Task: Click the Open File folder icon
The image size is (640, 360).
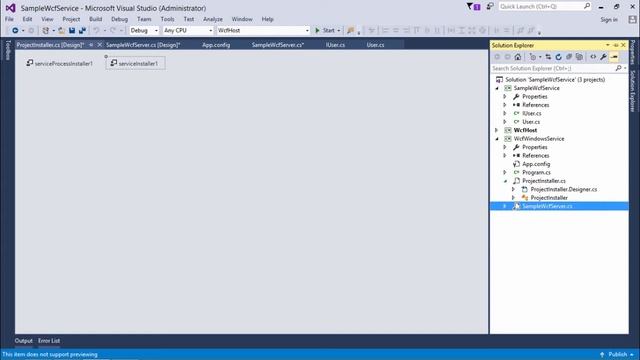Action: (62, 31)
